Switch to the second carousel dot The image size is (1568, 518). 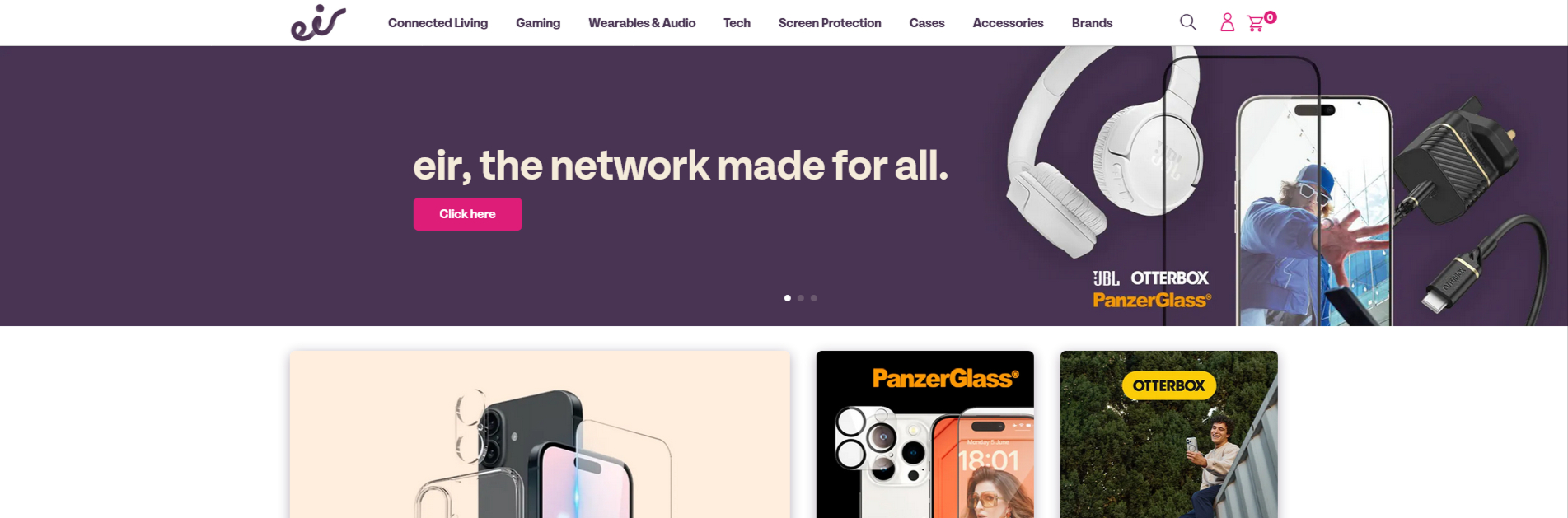coord(801,298)
